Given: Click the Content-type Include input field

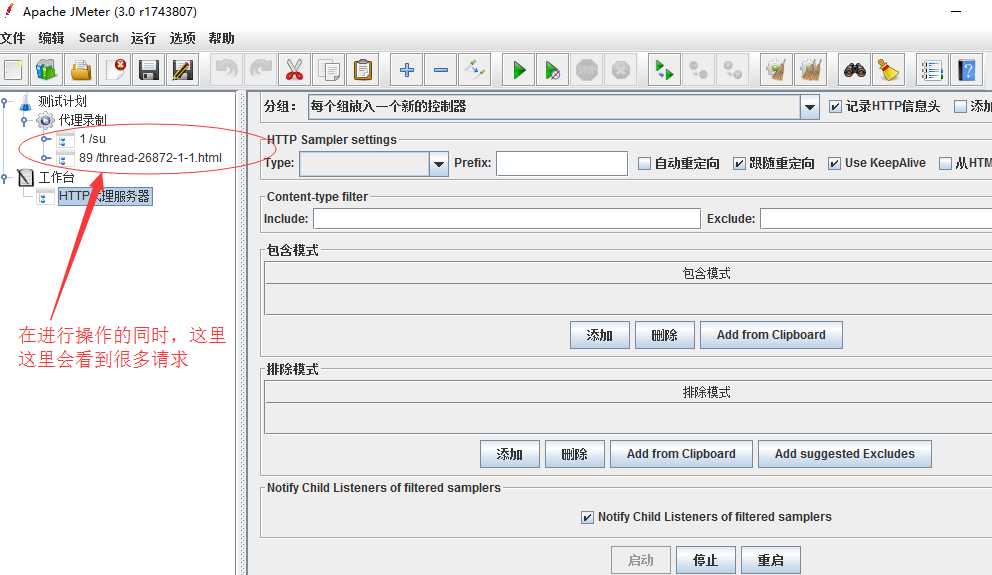Looking at the screenshot, I should point(507,219).
